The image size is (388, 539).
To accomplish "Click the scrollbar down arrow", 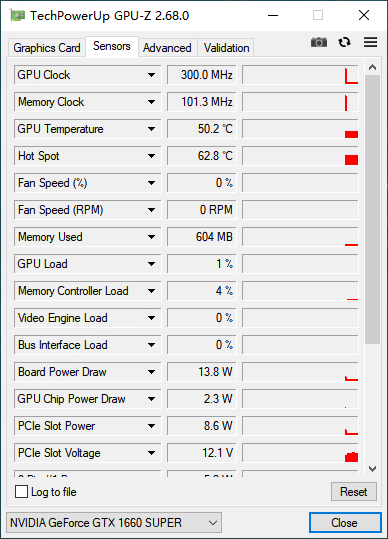I will click(x=373, y=469).
